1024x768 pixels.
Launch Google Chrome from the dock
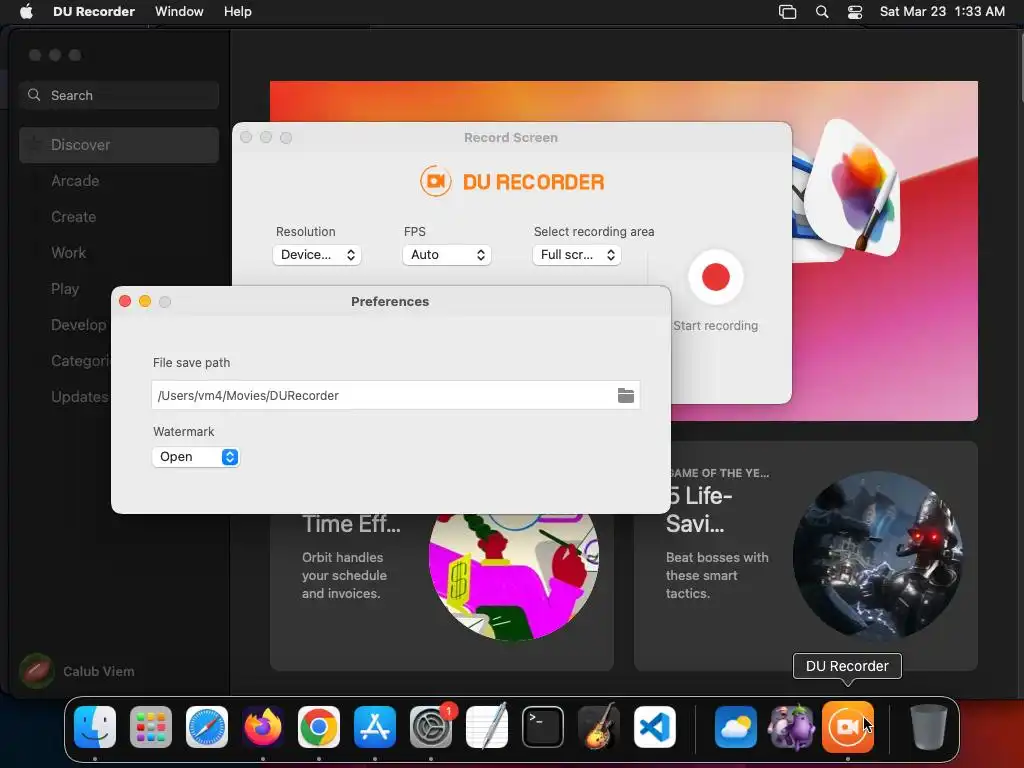[x=319, y=726]
